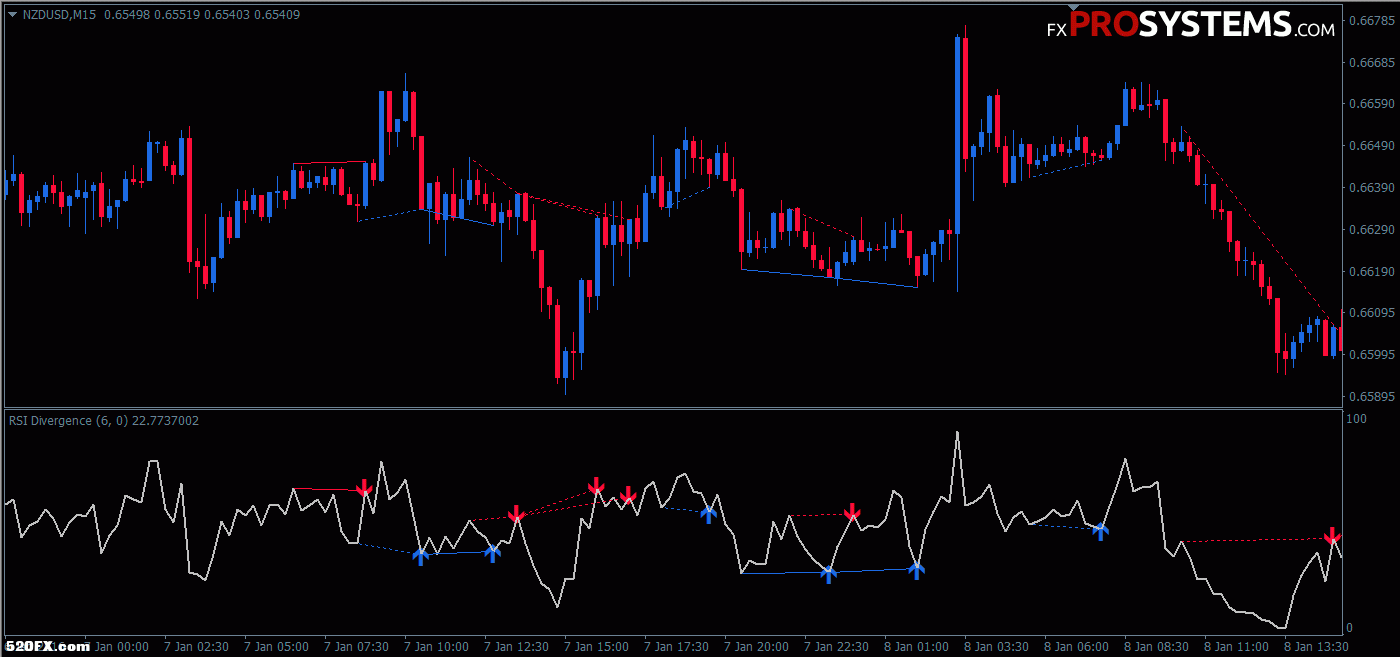Click the tallest blue candle reaching the chart high

957,135
